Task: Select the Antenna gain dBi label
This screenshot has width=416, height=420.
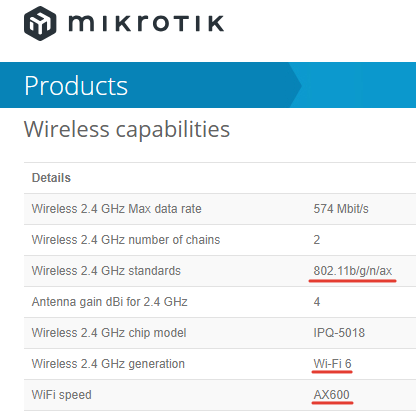Action: [x=110, y=302]
